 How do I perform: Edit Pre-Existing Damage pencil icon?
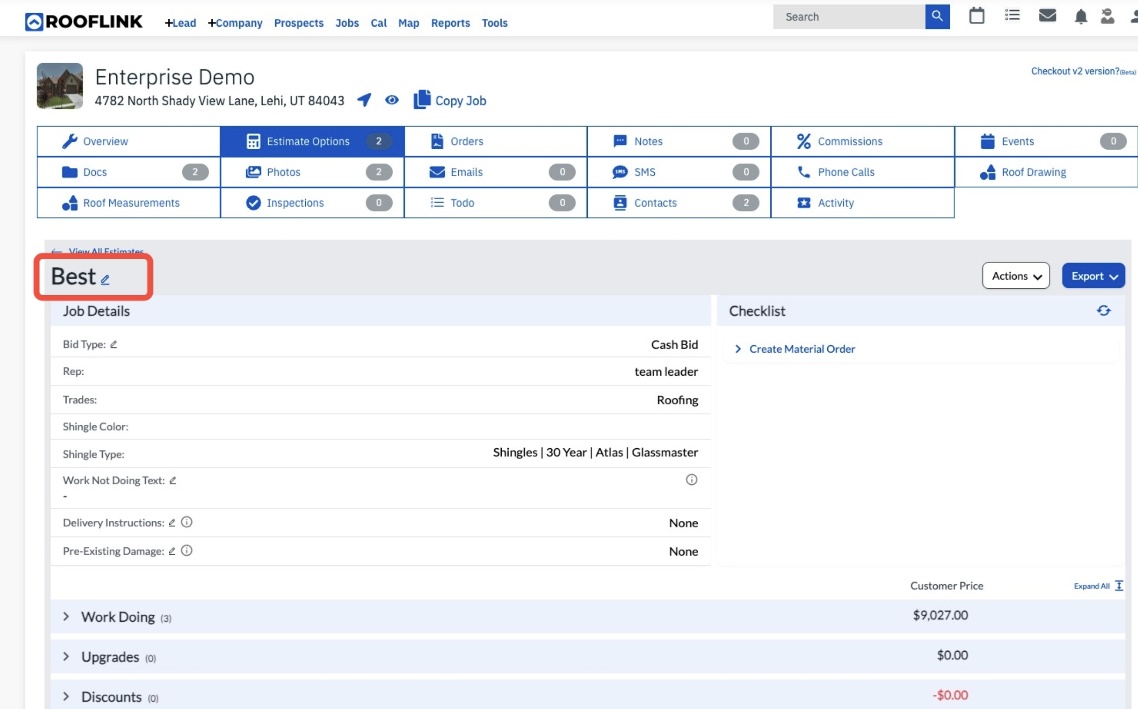(x=172, y=551)
